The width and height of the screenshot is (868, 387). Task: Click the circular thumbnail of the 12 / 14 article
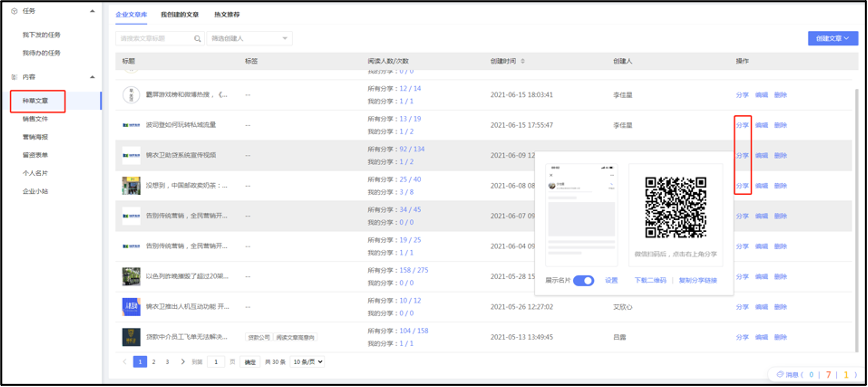pos(131,95)
